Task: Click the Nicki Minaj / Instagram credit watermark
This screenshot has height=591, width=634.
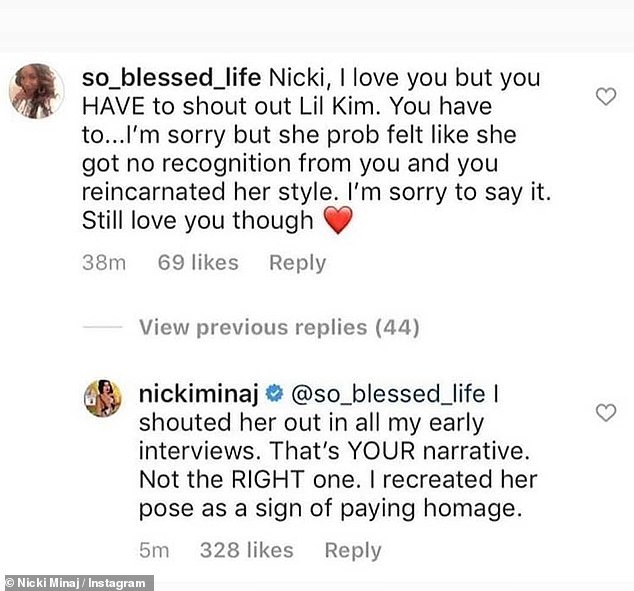Action: (x=78, y=582)
